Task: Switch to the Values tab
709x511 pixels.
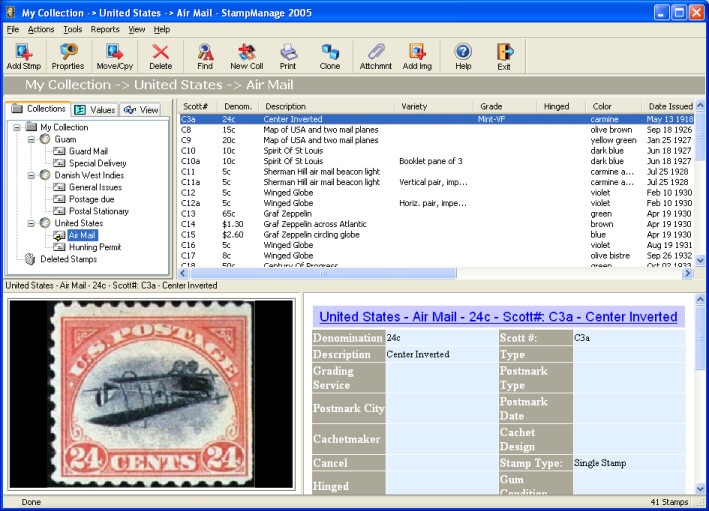Action: [x=95, y=109]
